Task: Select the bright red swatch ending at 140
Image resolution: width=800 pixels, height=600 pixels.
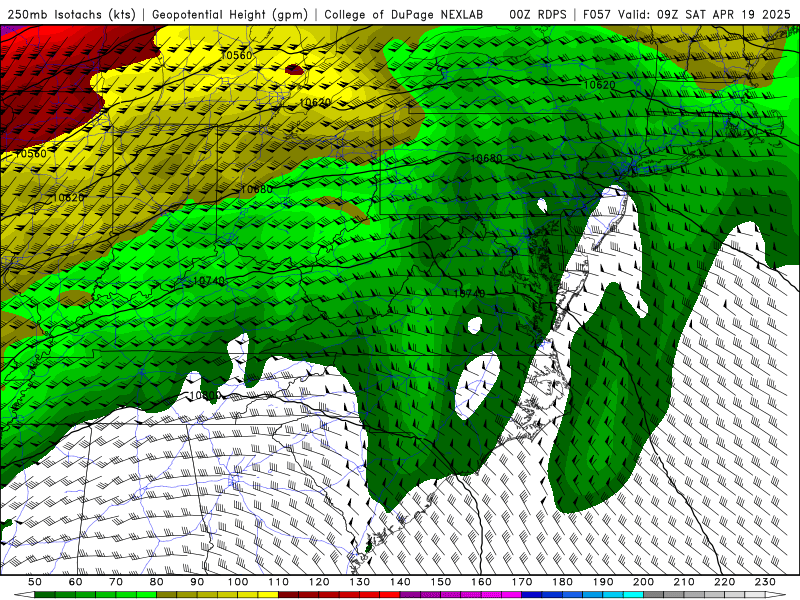Action: [390, 595]
